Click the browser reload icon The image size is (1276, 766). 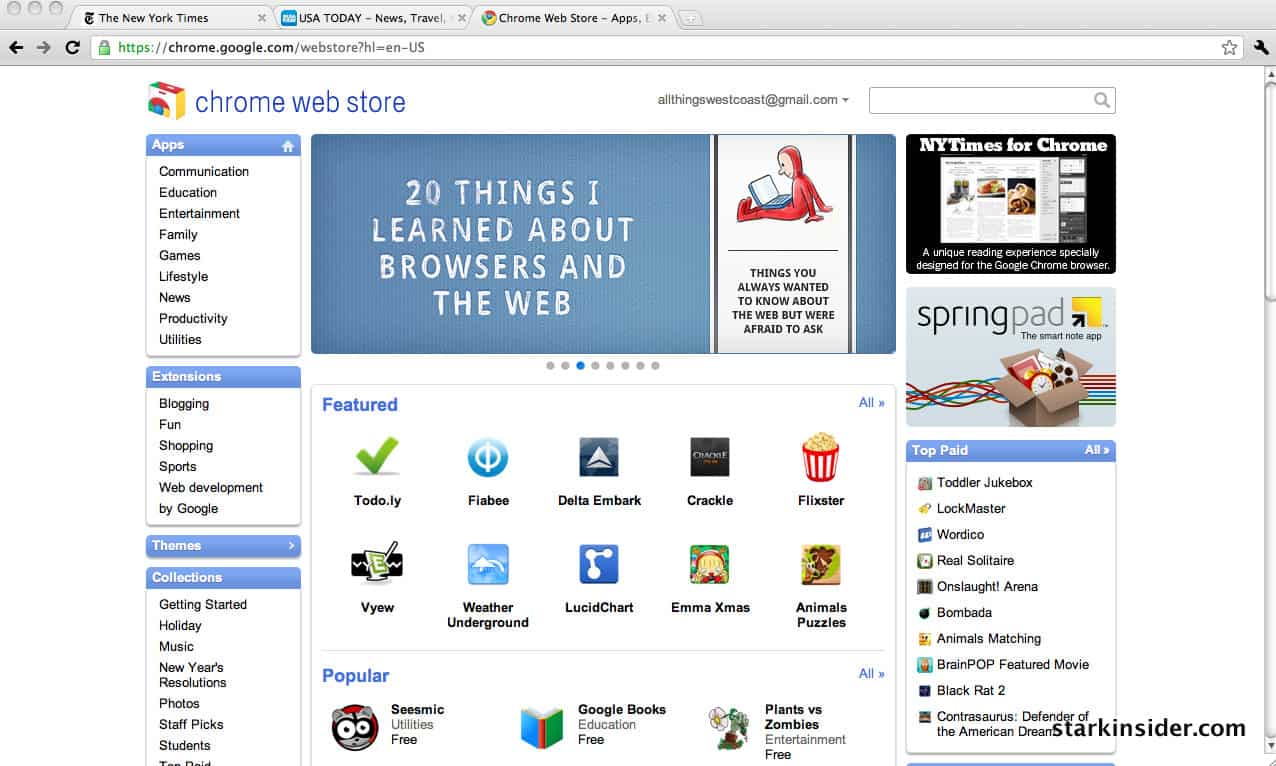(x=72, y=47)
